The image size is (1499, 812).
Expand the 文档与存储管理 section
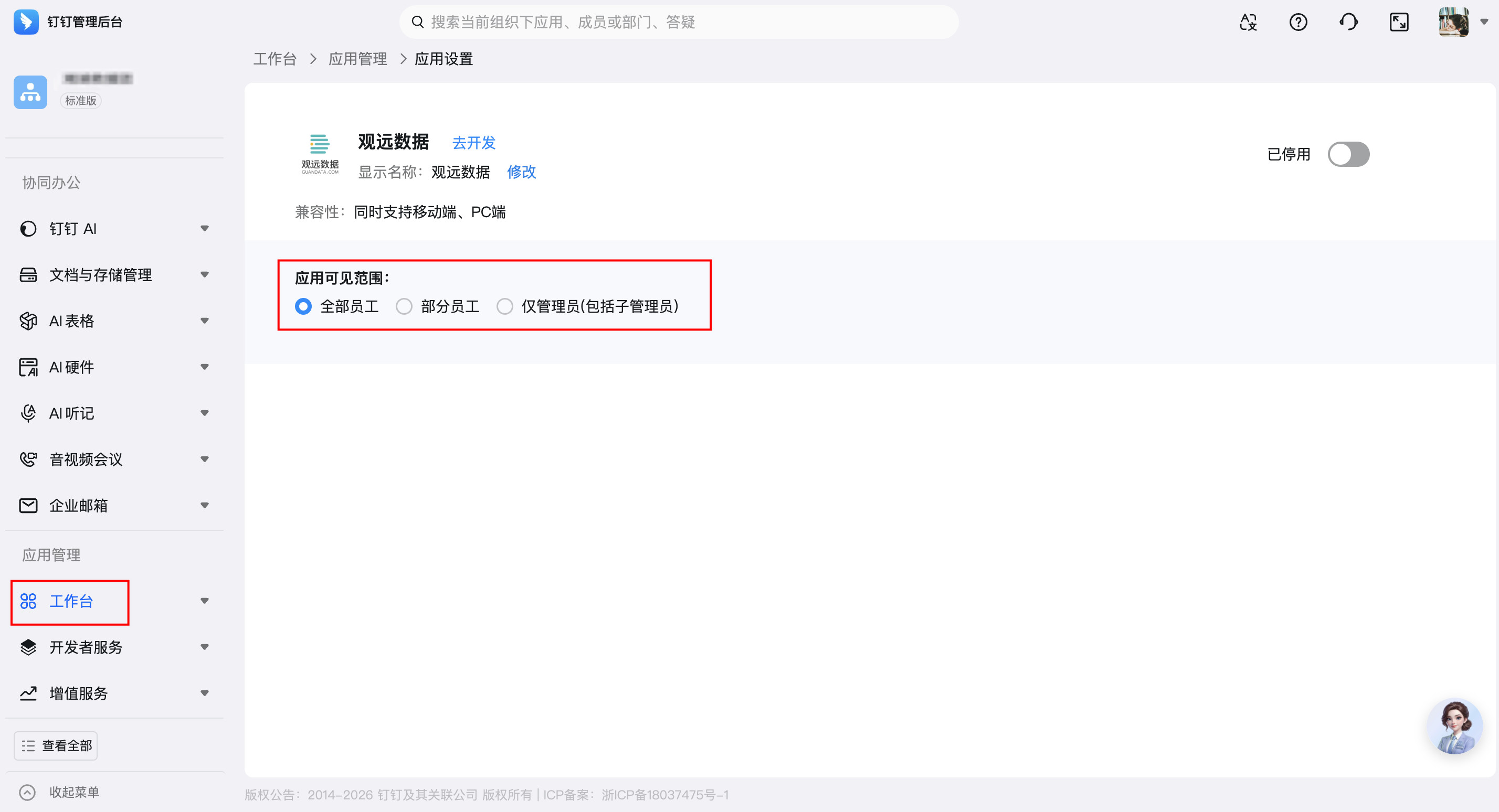[x=100, y=274]
